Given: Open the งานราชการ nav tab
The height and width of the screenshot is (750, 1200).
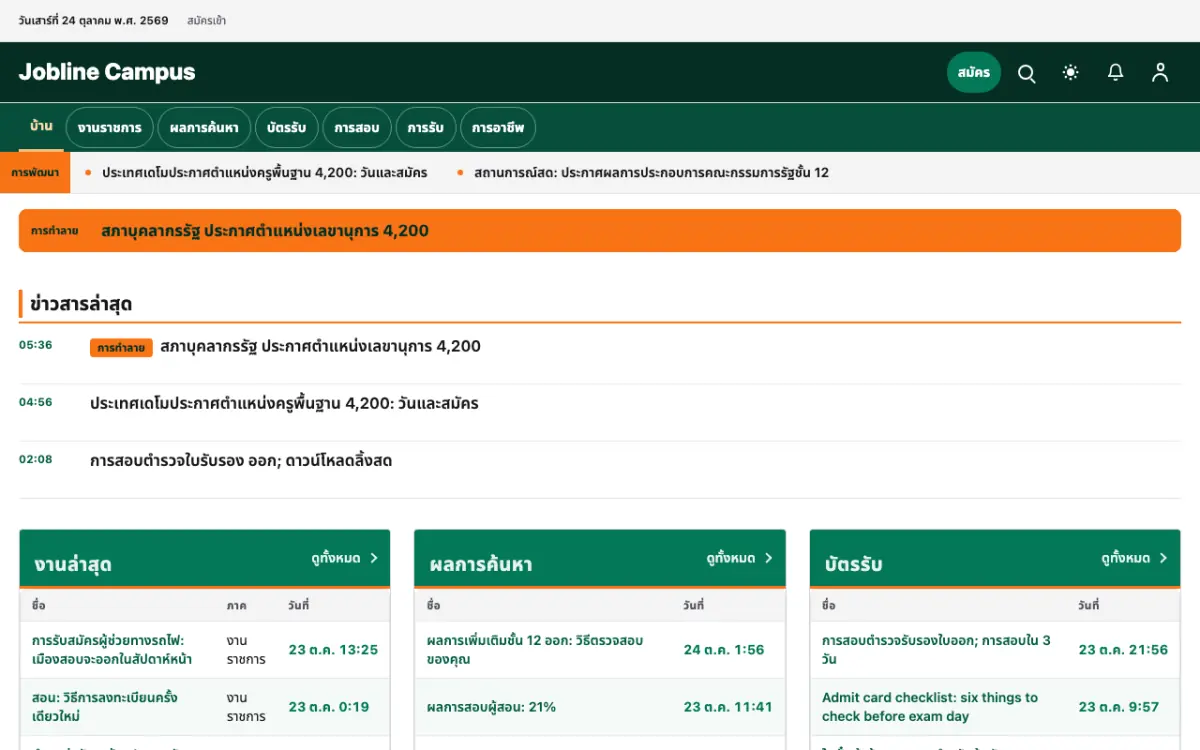Looking at the screenshot, I should pos(110,128).
